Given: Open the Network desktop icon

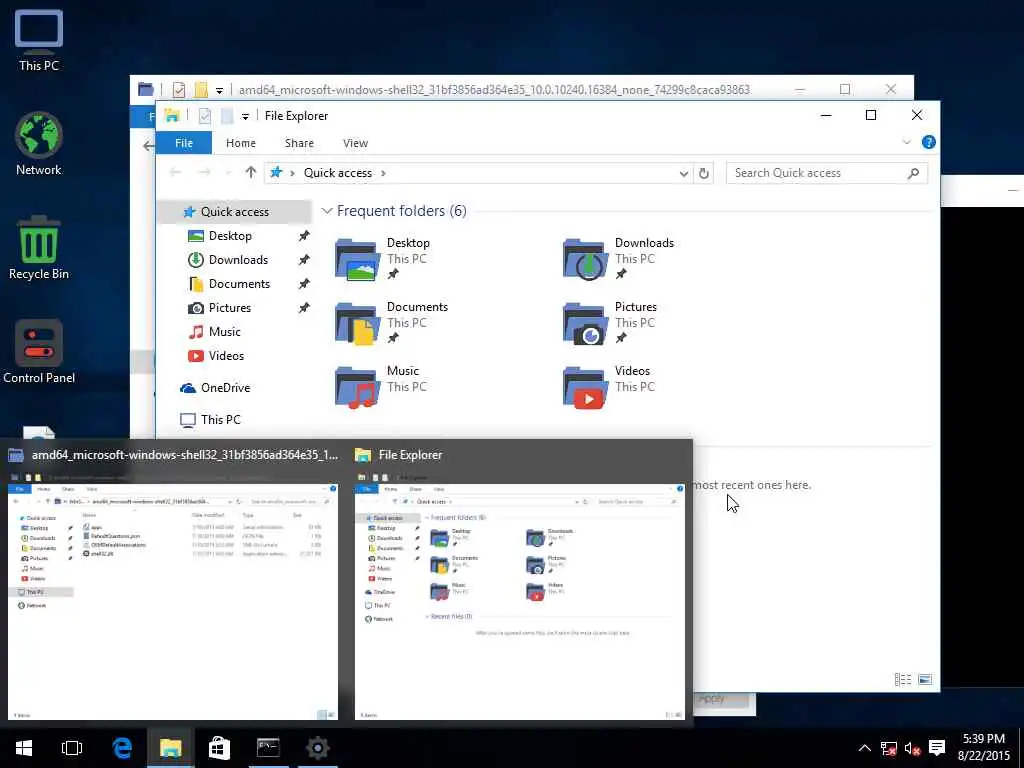Looking at the screenshot, I should pyautogui.click(x=39, y=144).
